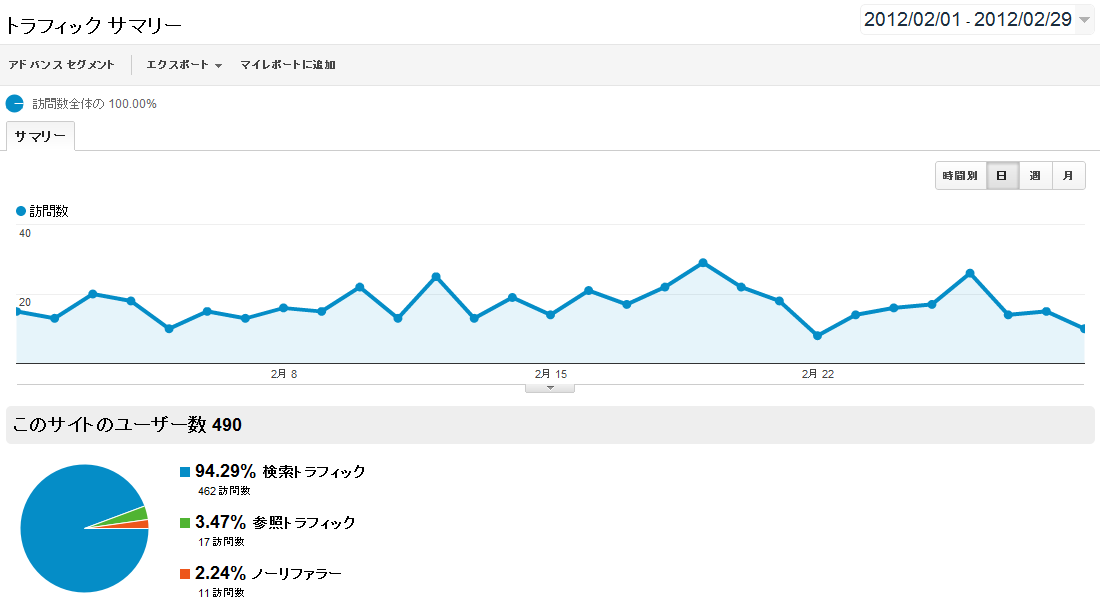Click the blue 検索トラフィック legend square
Screen dimensions: 1100x609
[x=184, y=472]
